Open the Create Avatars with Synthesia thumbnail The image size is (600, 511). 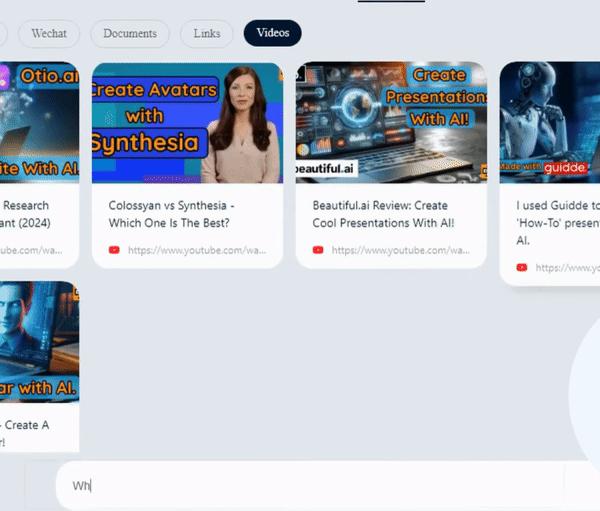pyautogui.click(x=188, y=122)
